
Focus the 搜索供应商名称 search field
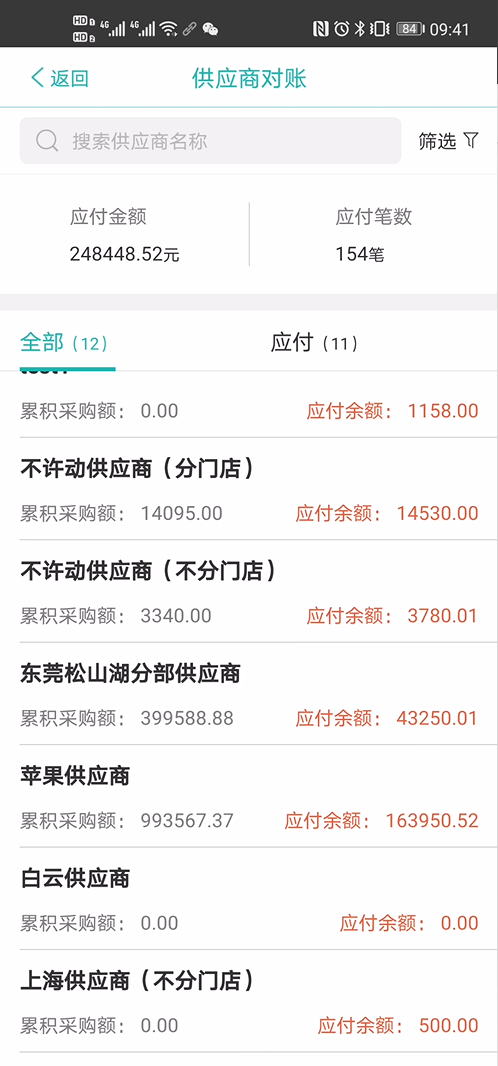[x=211, y=141]
